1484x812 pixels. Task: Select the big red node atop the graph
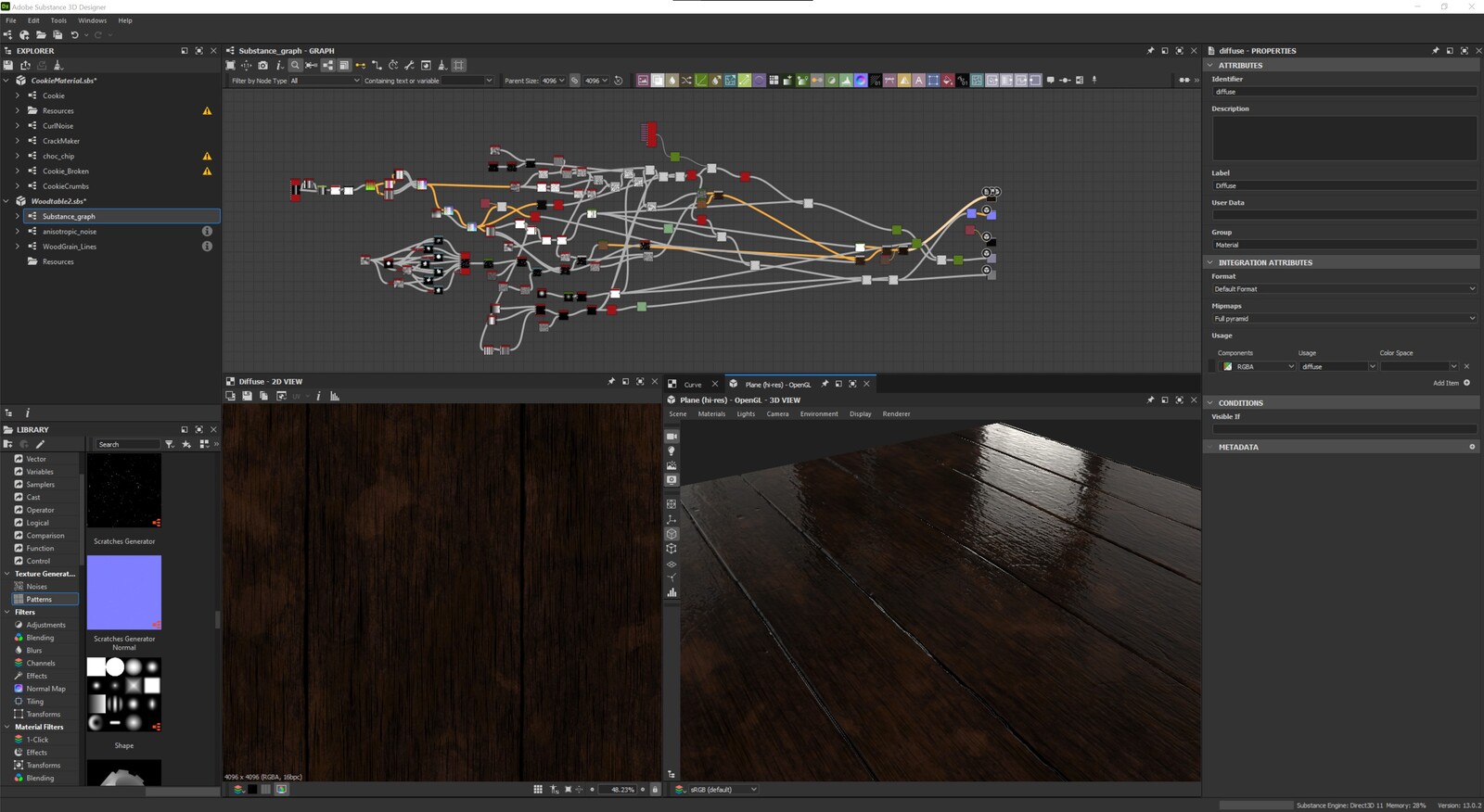click(x=649, y=134)
